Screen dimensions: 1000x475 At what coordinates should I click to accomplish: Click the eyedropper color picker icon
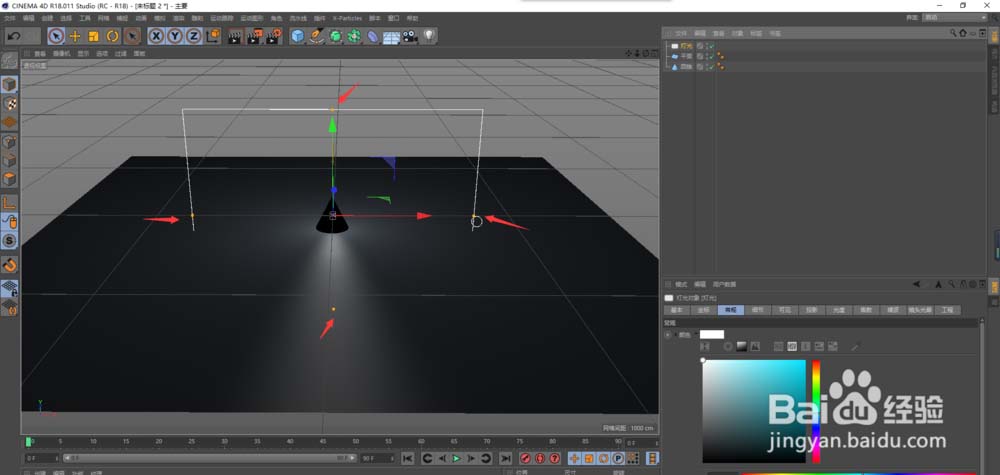point(855,346)
